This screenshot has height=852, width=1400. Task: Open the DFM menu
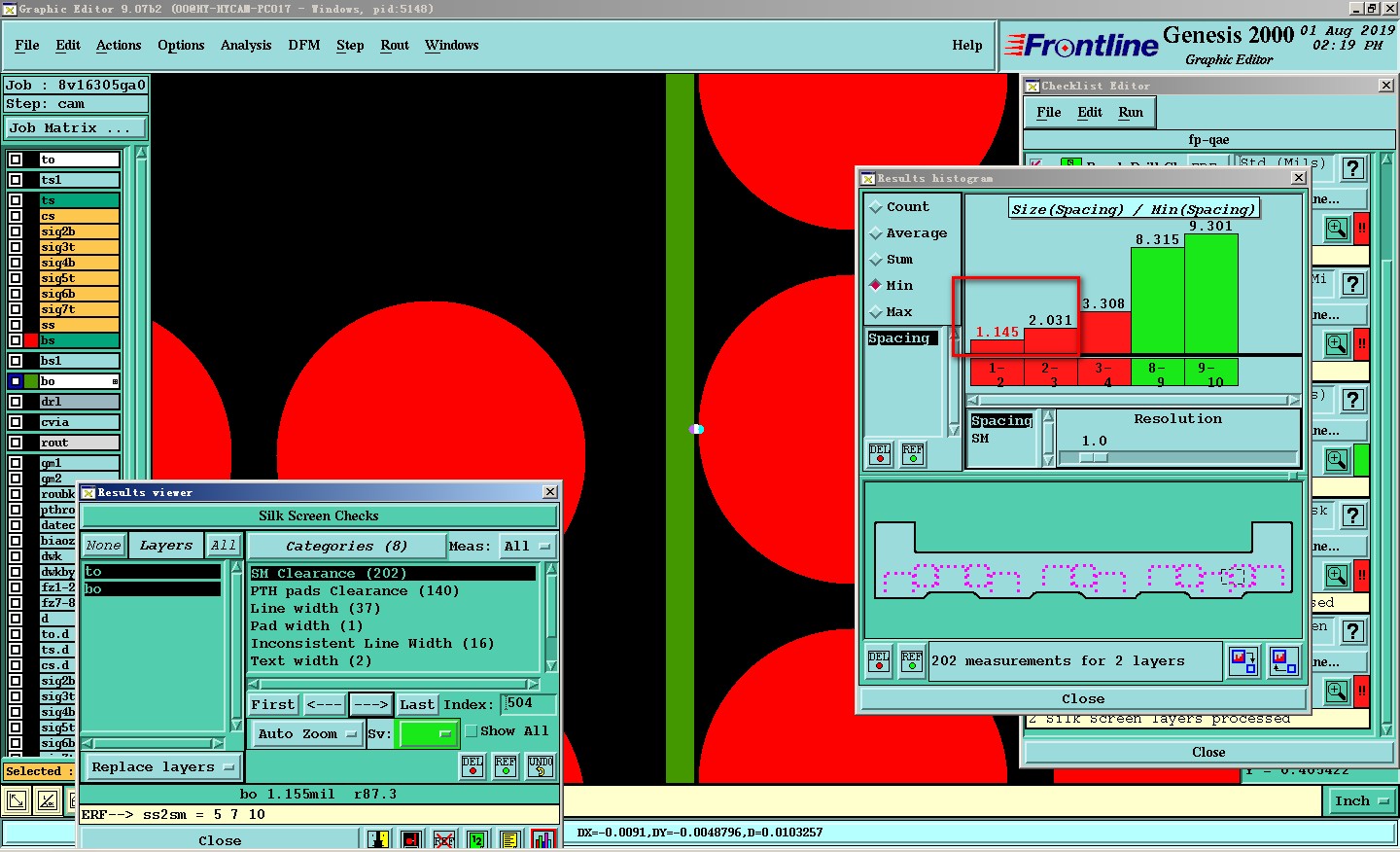coord(304,46)
